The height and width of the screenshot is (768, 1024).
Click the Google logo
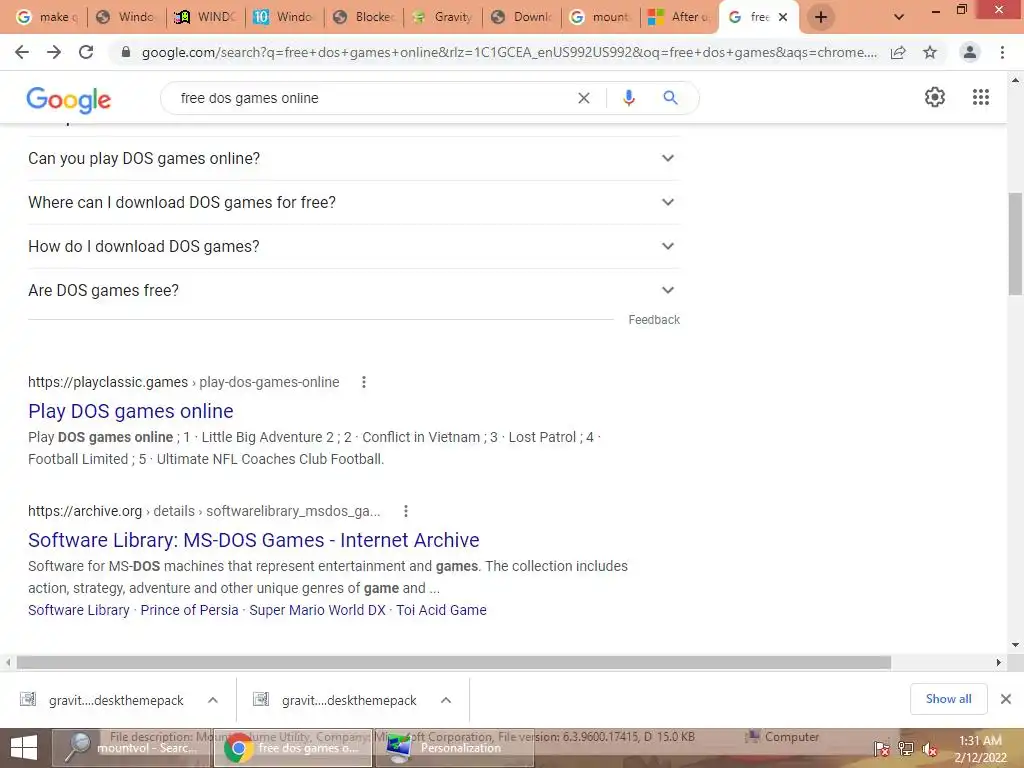69,99
